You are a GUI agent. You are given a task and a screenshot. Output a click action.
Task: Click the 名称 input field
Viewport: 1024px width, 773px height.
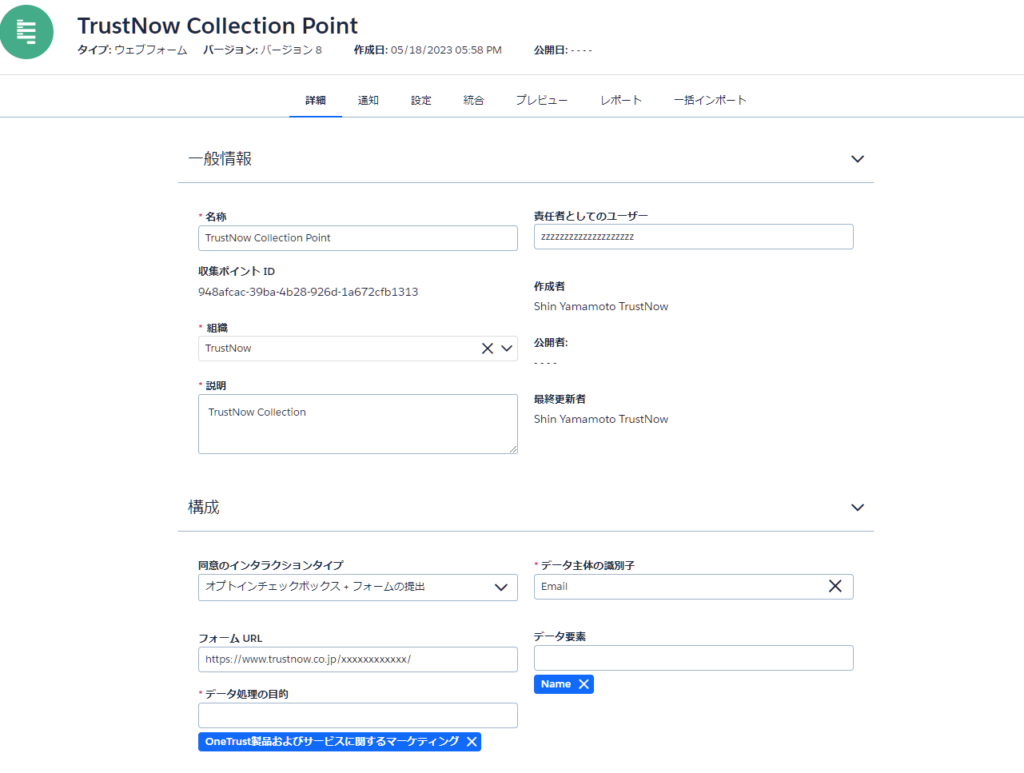point(358,238)
